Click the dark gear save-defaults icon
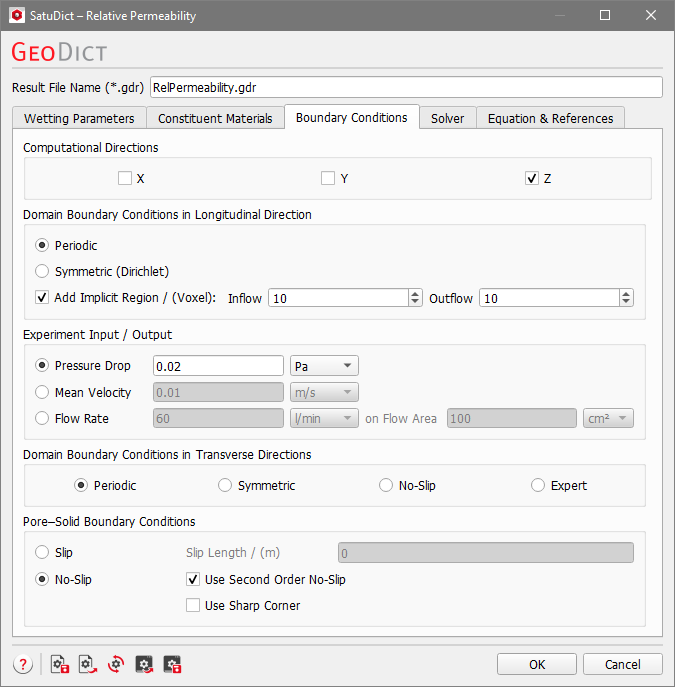 (x=172, y=664)
